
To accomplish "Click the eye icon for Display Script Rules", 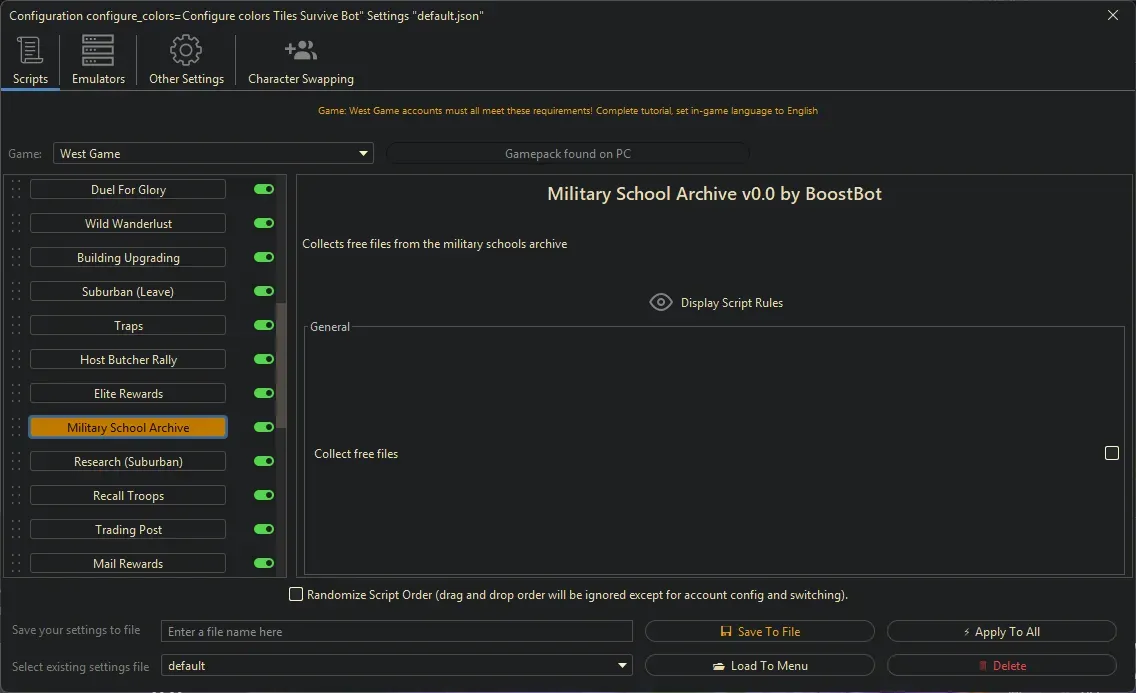I will (660, 302).
